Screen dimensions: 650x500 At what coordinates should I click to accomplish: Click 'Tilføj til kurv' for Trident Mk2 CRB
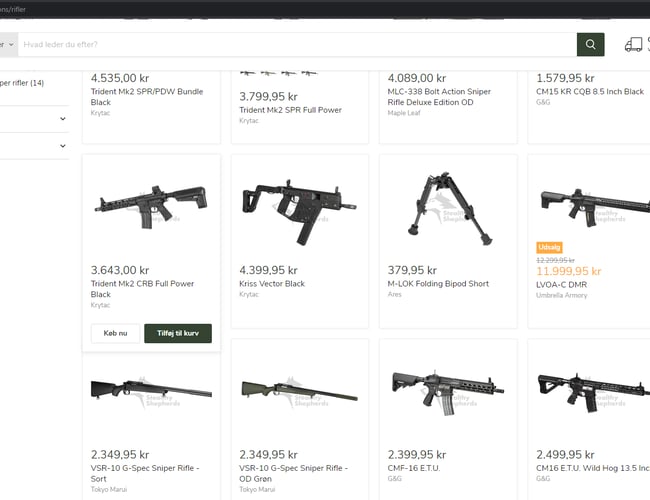[178, 333]
